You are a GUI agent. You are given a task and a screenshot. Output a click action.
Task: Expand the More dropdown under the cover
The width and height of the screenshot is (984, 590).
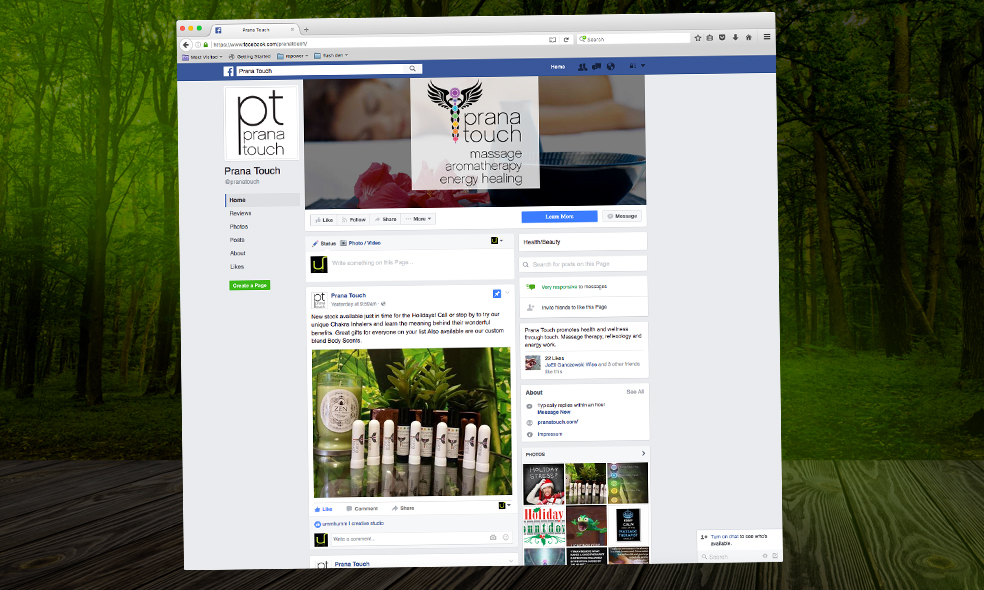click(418, 219)
